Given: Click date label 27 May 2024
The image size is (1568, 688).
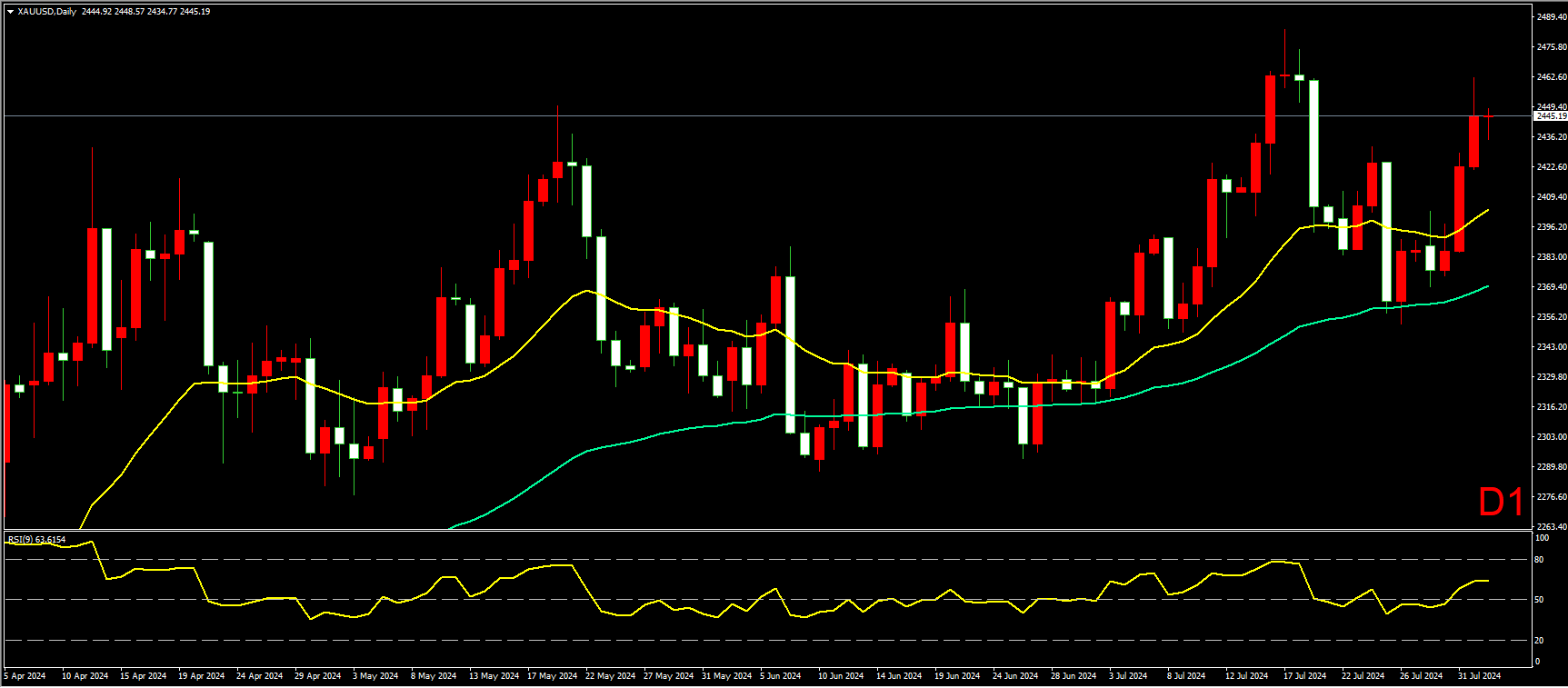Looking at the screenshot, I should coord(668,676).
